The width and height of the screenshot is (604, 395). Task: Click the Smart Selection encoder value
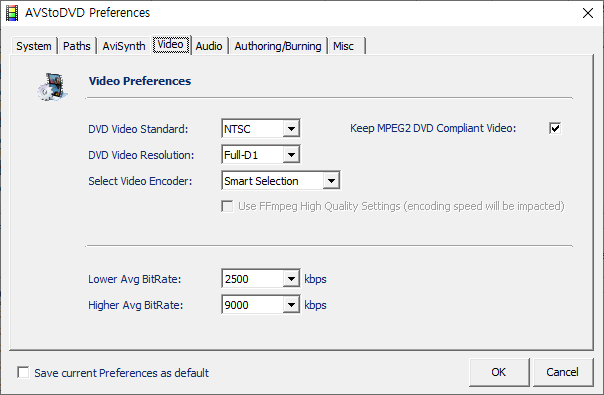click(273, 180)
